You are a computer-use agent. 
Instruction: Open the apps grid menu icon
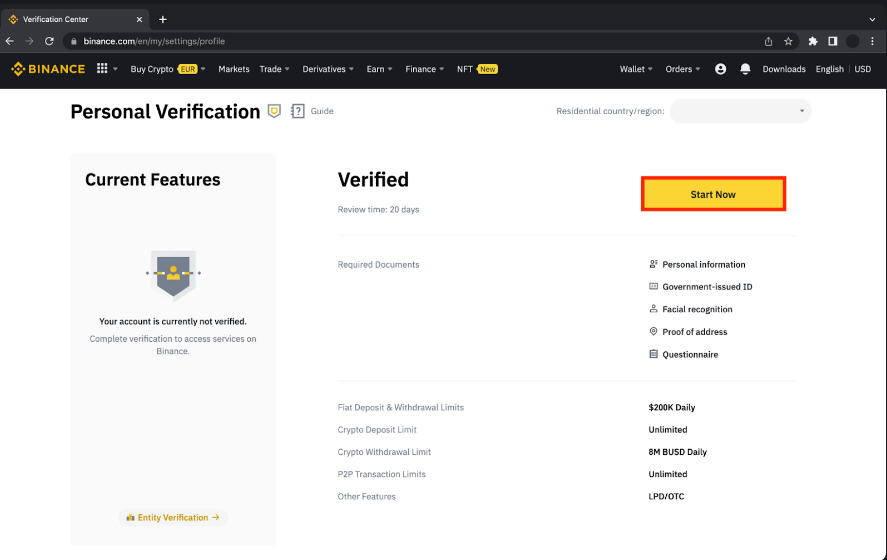102,68
